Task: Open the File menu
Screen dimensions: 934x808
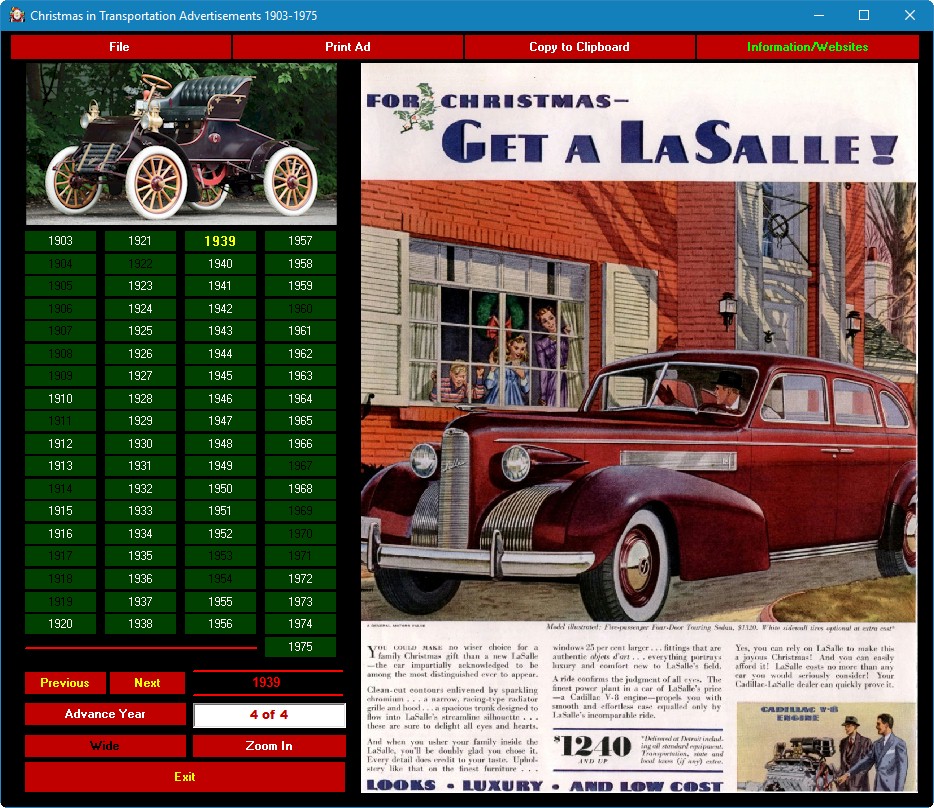Action: tap(120, 47)
